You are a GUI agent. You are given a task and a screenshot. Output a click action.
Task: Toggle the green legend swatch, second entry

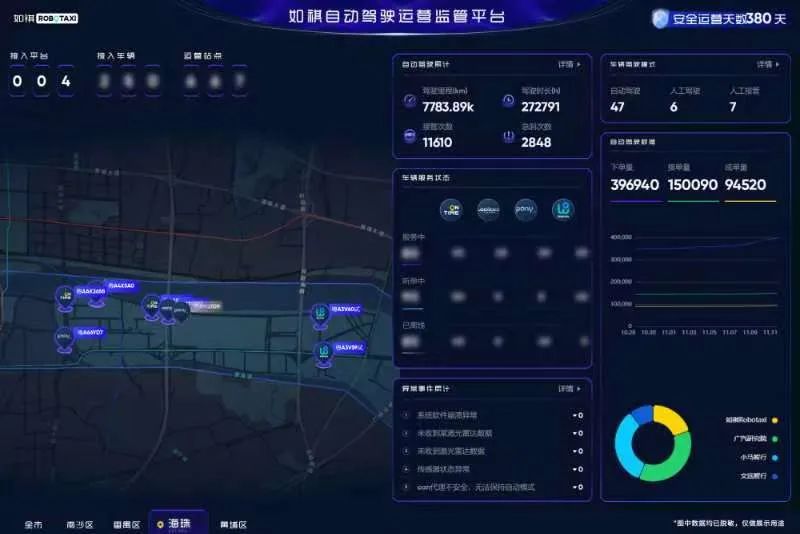pos(774,439)
